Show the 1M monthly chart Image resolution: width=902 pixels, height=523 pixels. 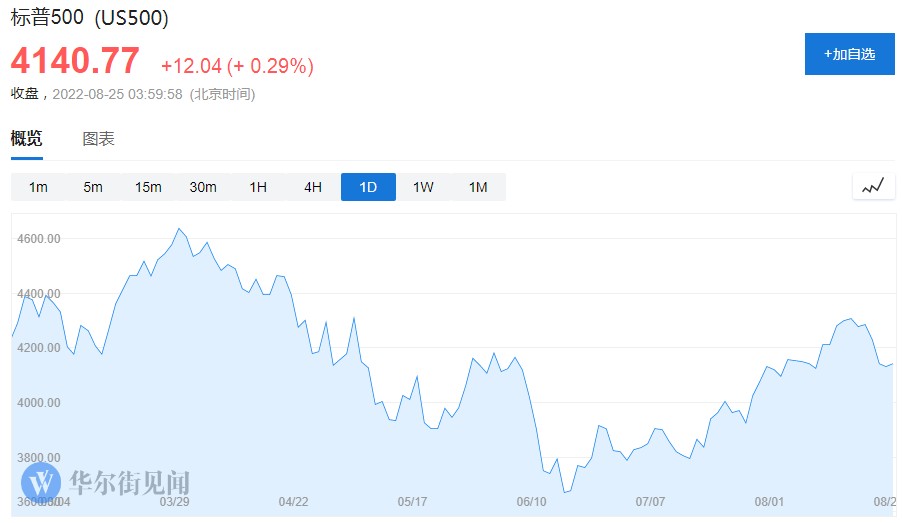pos(478,187)
